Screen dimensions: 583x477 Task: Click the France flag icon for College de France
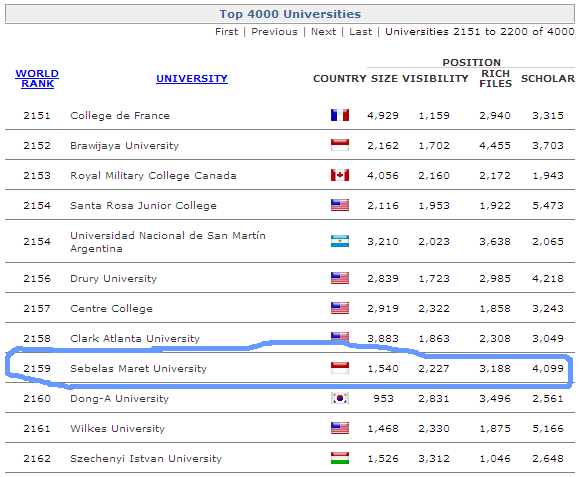click(340, 115)
